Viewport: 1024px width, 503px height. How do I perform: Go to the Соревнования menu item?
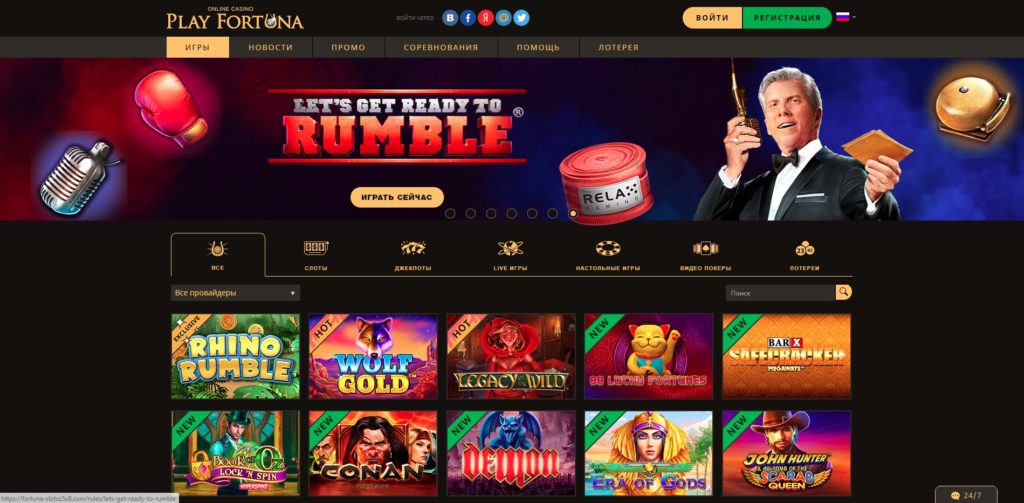click(x=441, y=48)
